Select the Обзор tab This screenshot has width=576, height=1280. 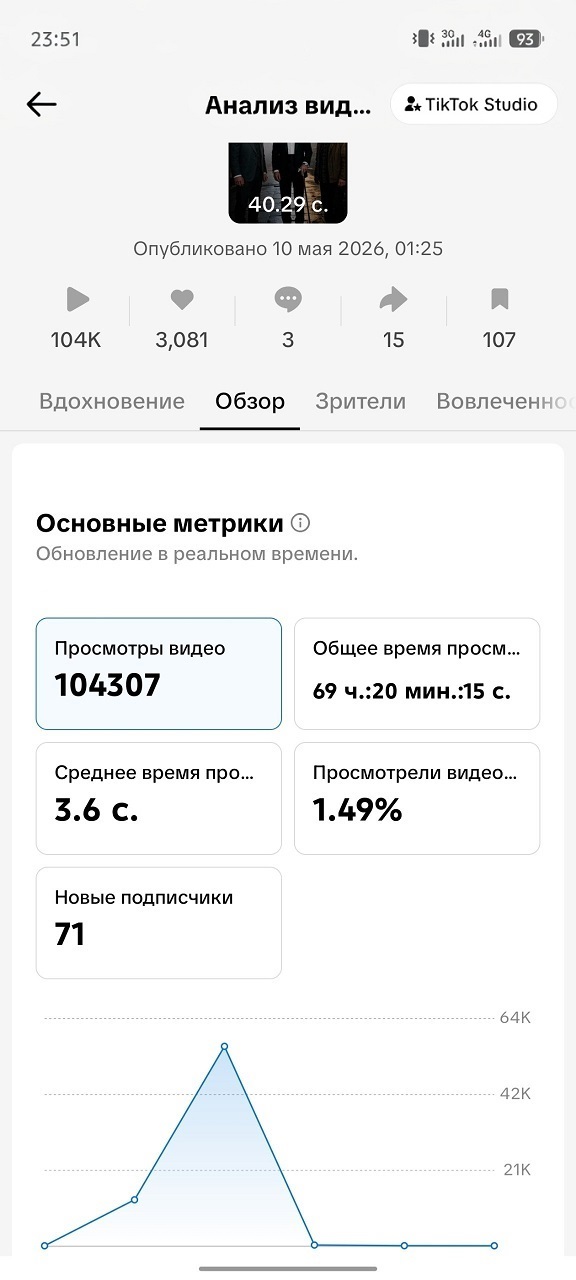(x=250, y=402)
